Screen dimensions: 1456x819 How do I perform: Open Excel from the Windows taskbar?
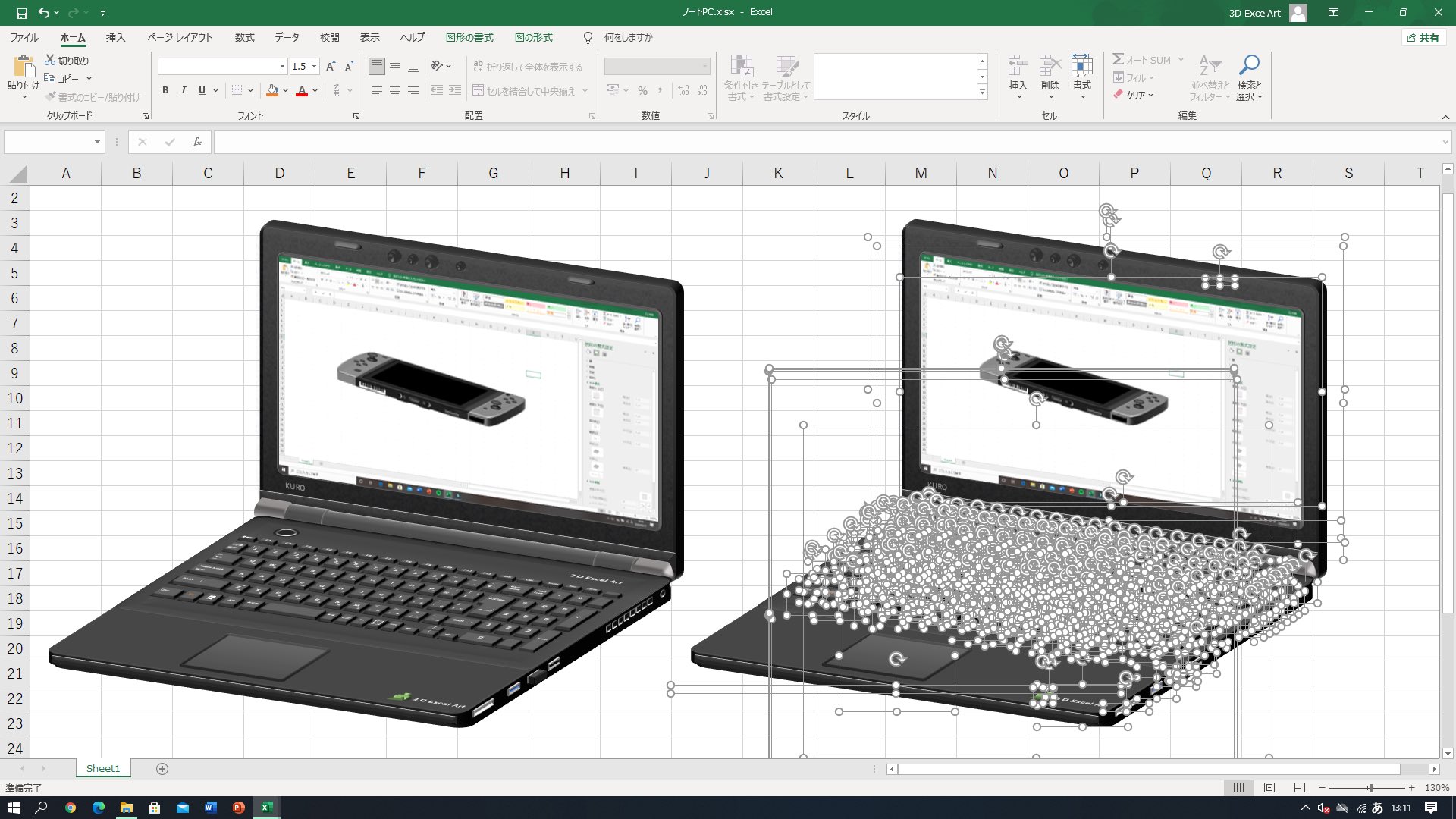pos(266,808)
